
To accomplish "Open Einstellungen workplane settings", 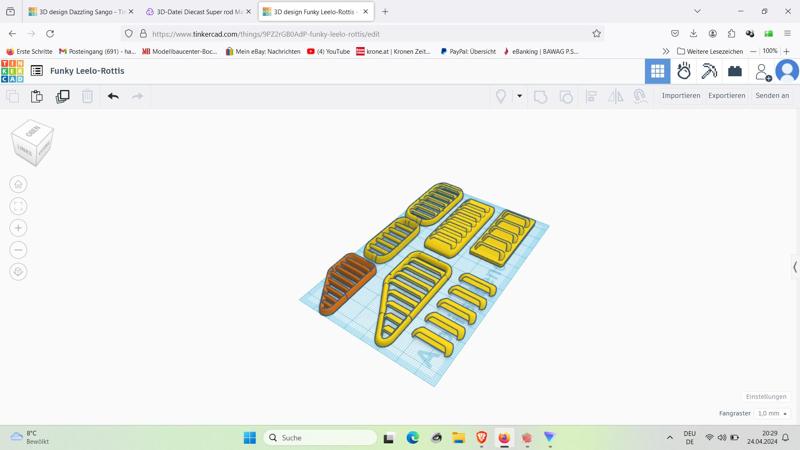I will [766, 396].
